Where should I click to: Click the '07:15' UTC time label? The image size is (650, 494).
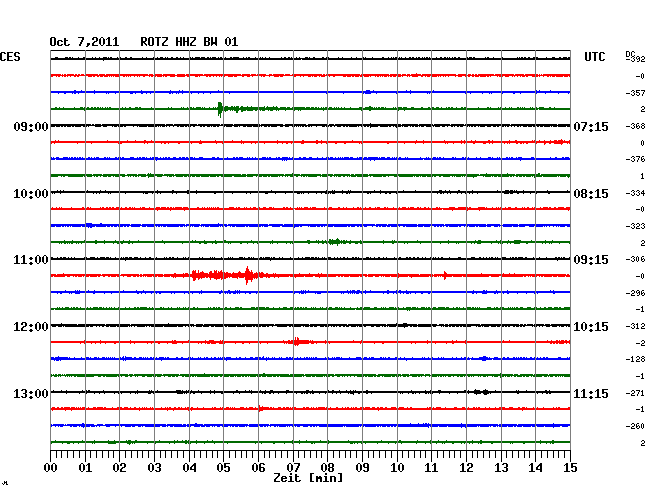[591, 126]
